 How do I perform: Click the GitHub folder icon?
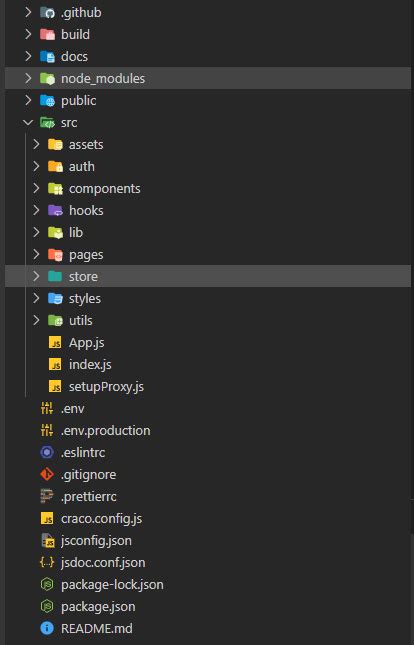[x=47, y=13]
